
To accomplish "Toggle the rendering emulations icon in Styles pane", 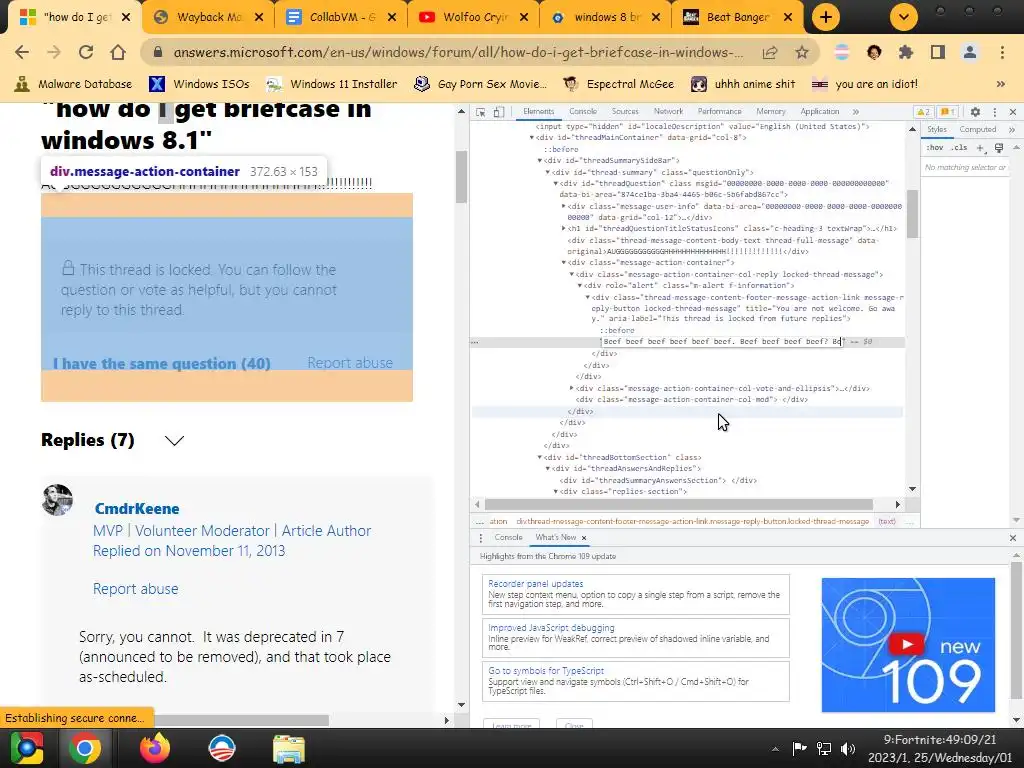I will (x=999, y=148).
